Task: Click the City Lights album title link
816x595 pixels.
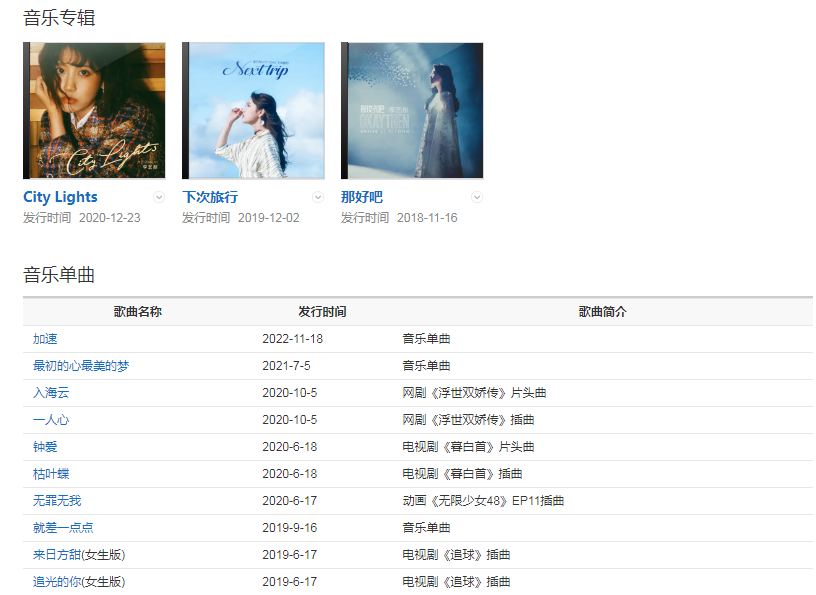Action: coord(60,197)
